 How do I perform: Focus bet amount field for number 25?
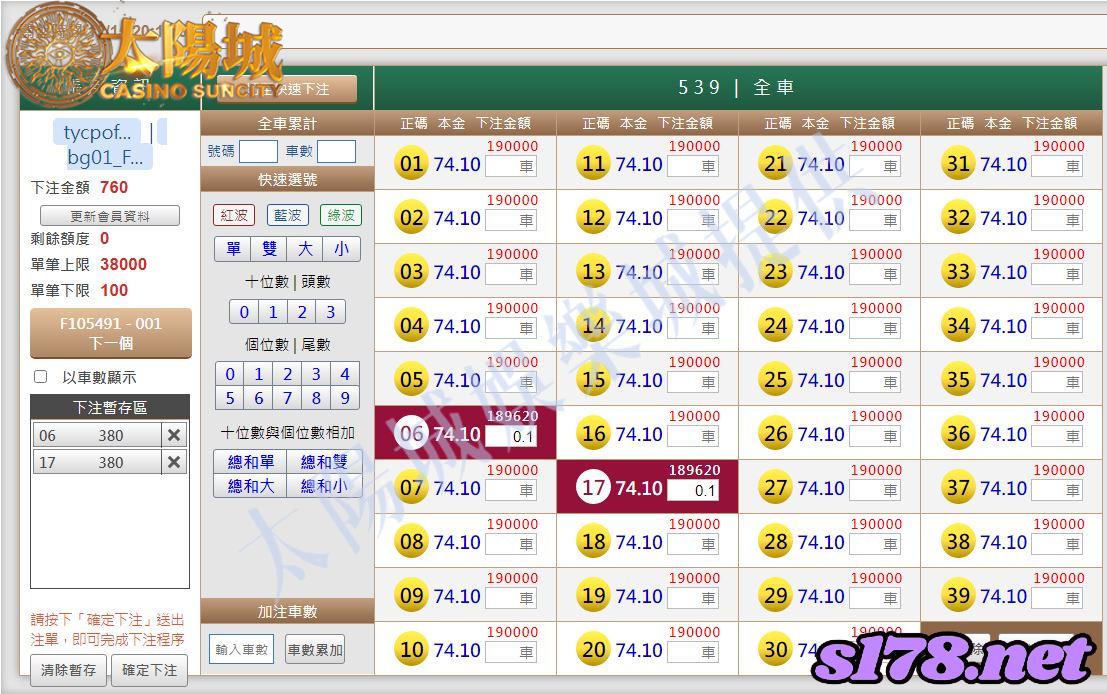(x=875, y=382)
